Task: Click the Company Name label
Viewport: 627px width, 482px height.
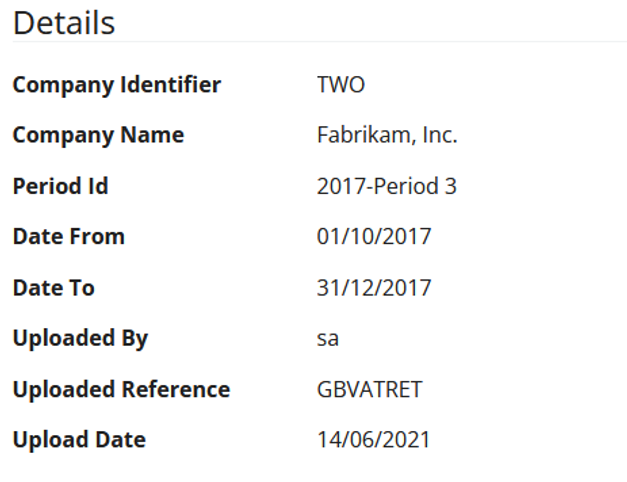Action: (98, 135)
